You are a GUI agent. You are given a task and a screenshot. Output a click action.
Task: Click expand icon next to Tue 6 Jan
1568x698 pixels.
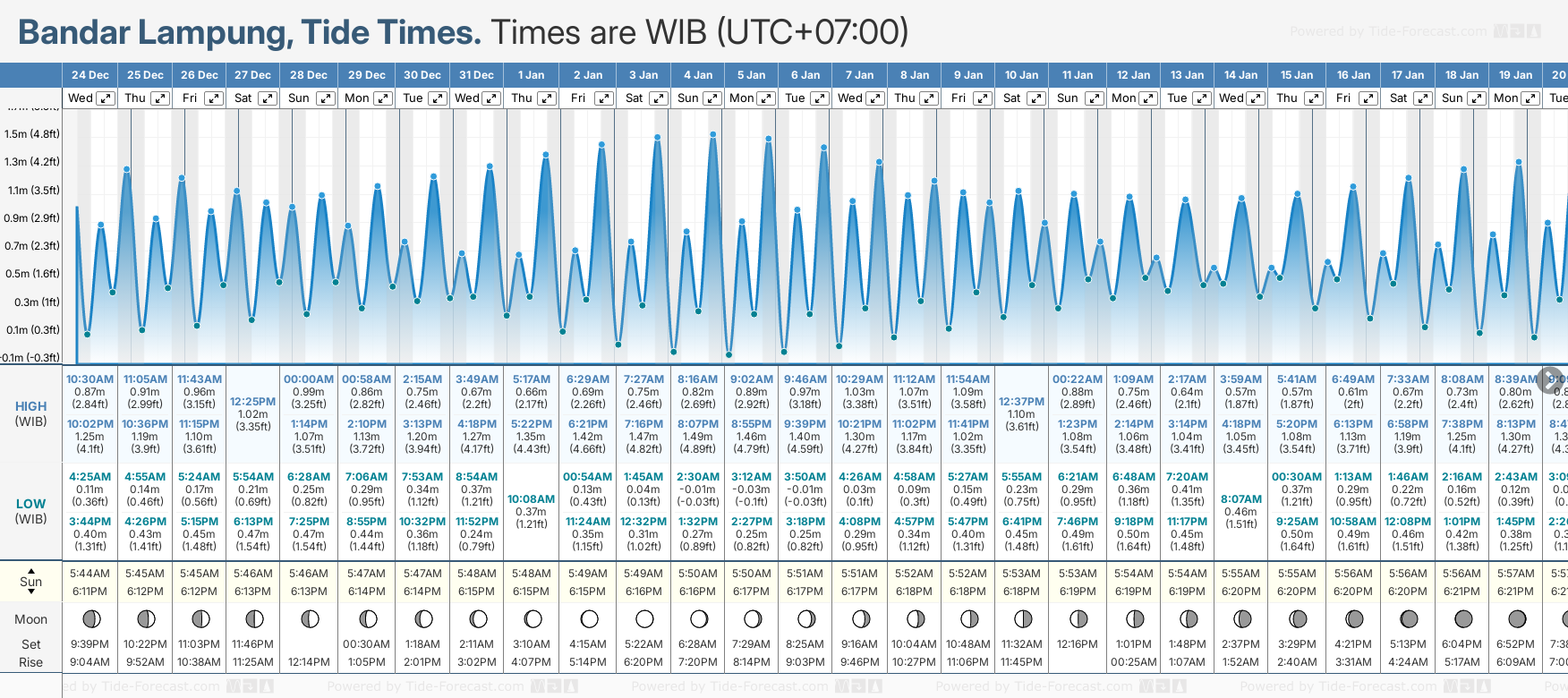click(820, 98)
